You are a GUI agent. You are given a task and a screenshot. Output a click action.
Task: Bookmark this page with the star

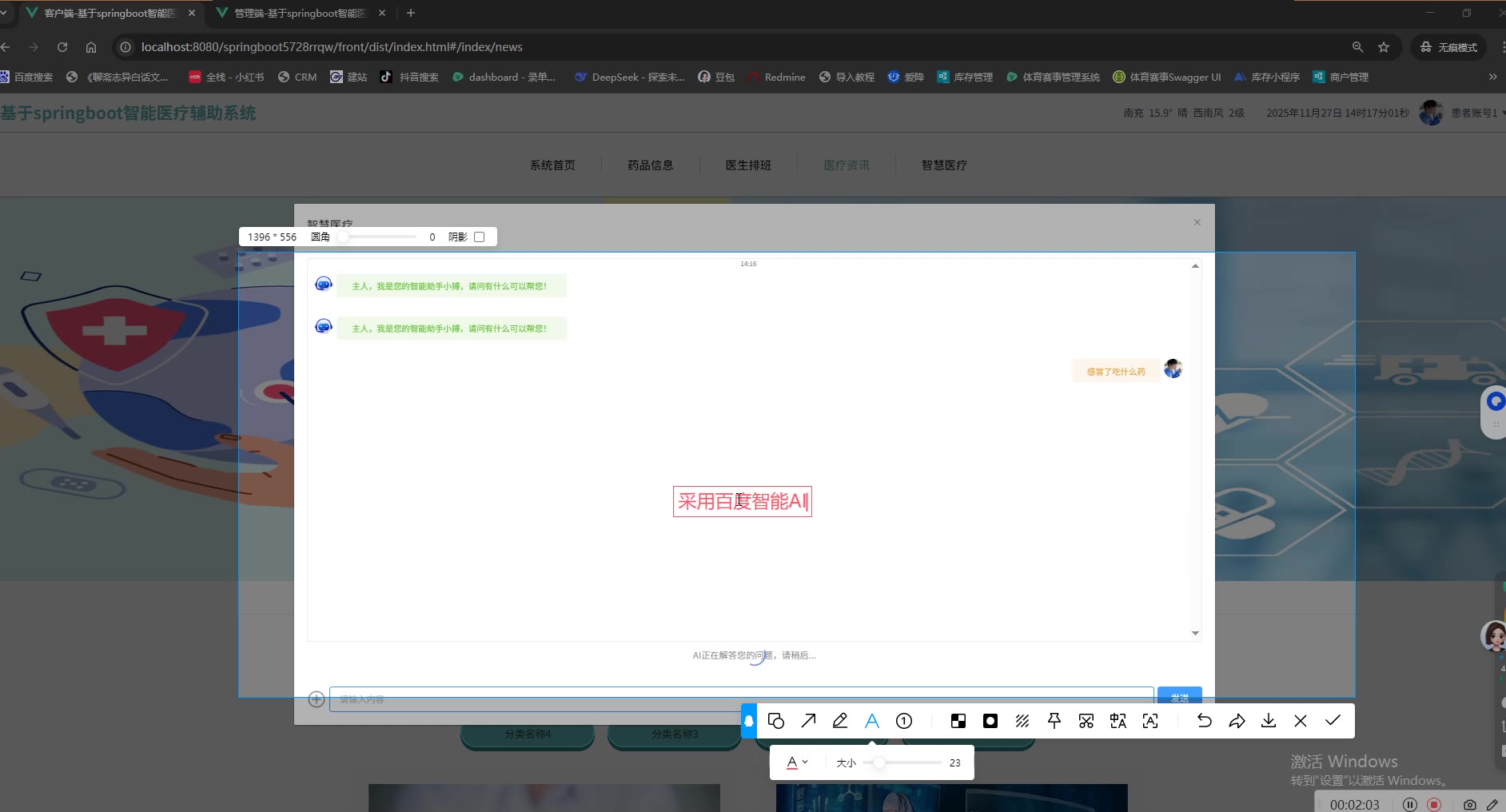pos(1384,47)
